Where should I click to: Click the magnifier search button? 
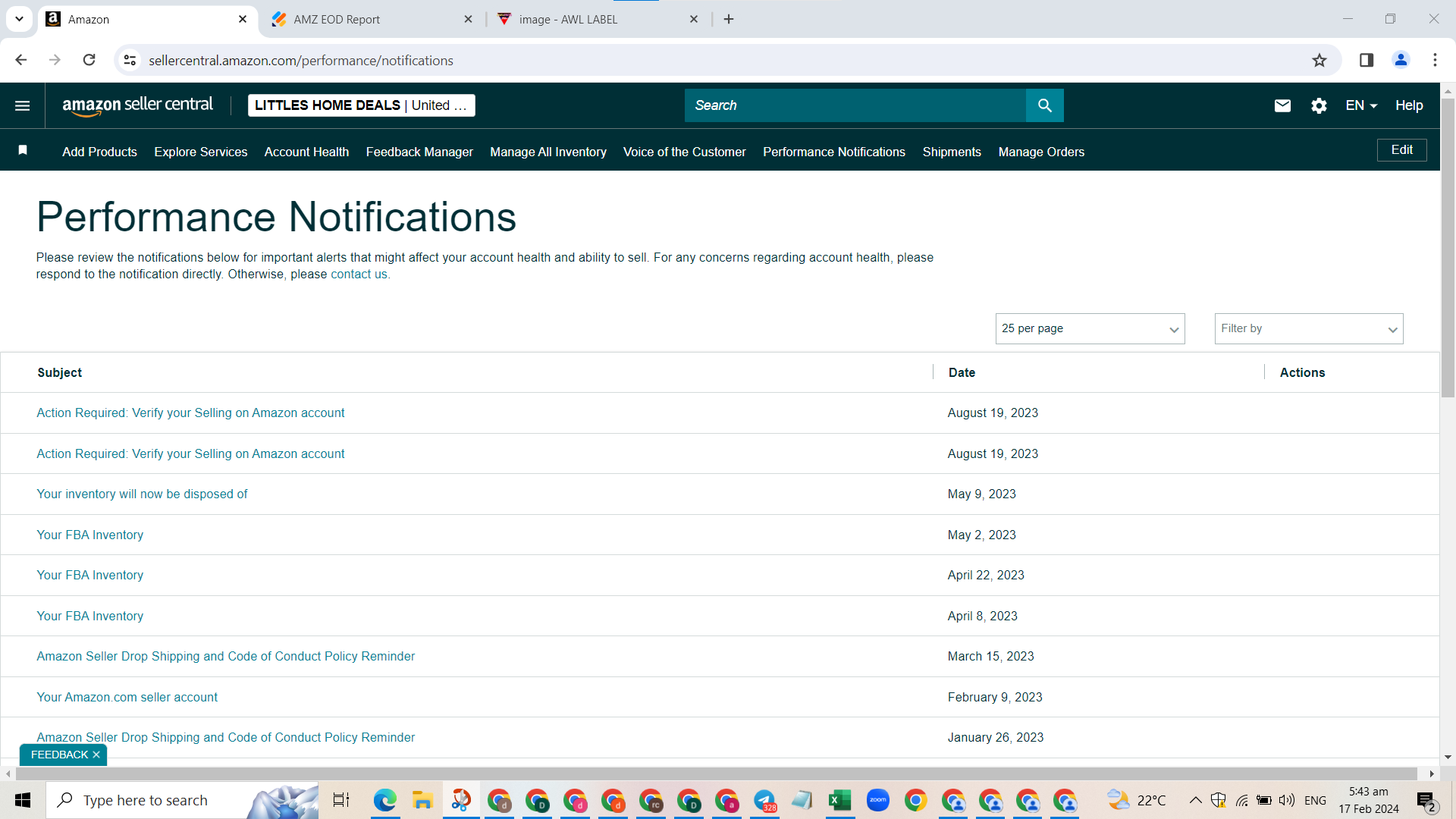click(1044, 105)
